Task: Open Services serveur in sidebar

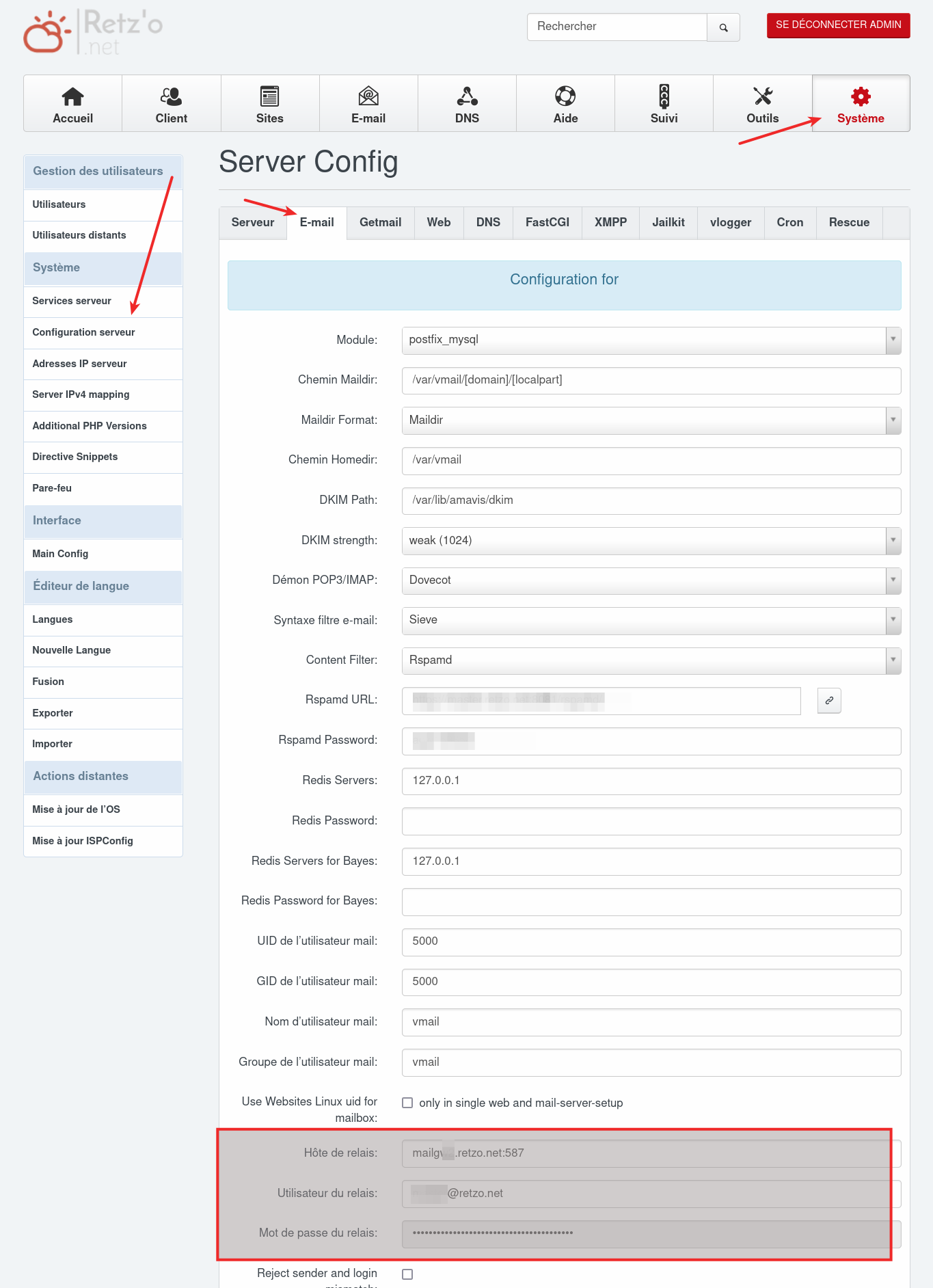Action: tap(103, 301)
